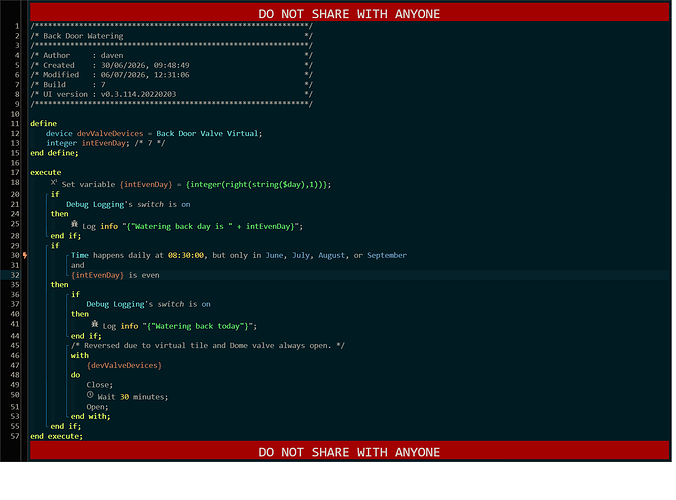
Task: Click the log message "Watering back today"
Action: (x=197, y=326)
